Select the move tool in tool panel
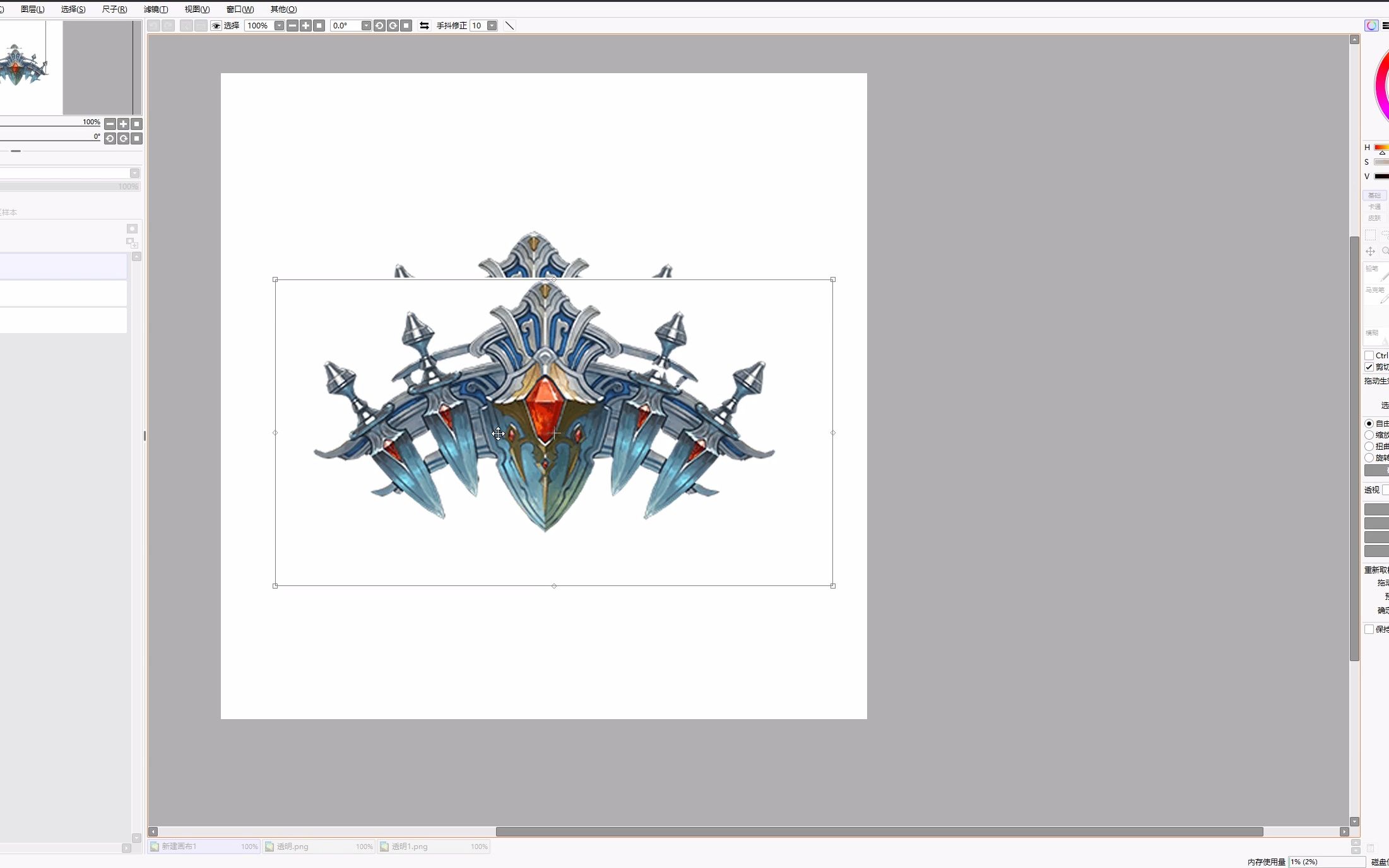The image size is (1389, 868). point(1370,251)
